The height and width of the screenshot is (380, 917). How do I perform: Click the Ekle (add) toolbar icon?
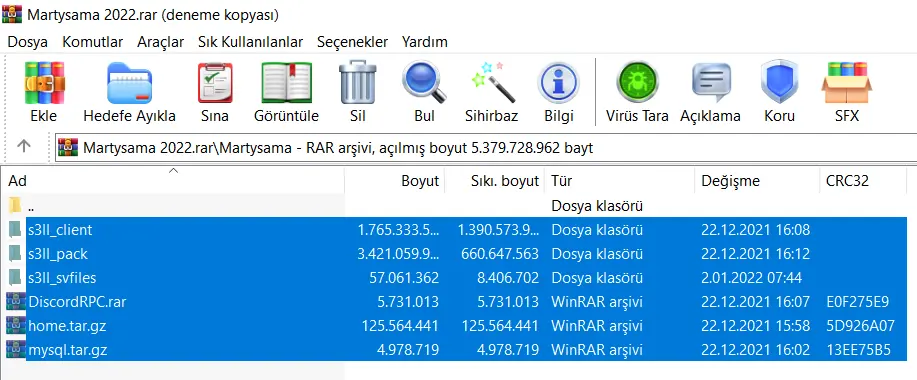point(44,84)
